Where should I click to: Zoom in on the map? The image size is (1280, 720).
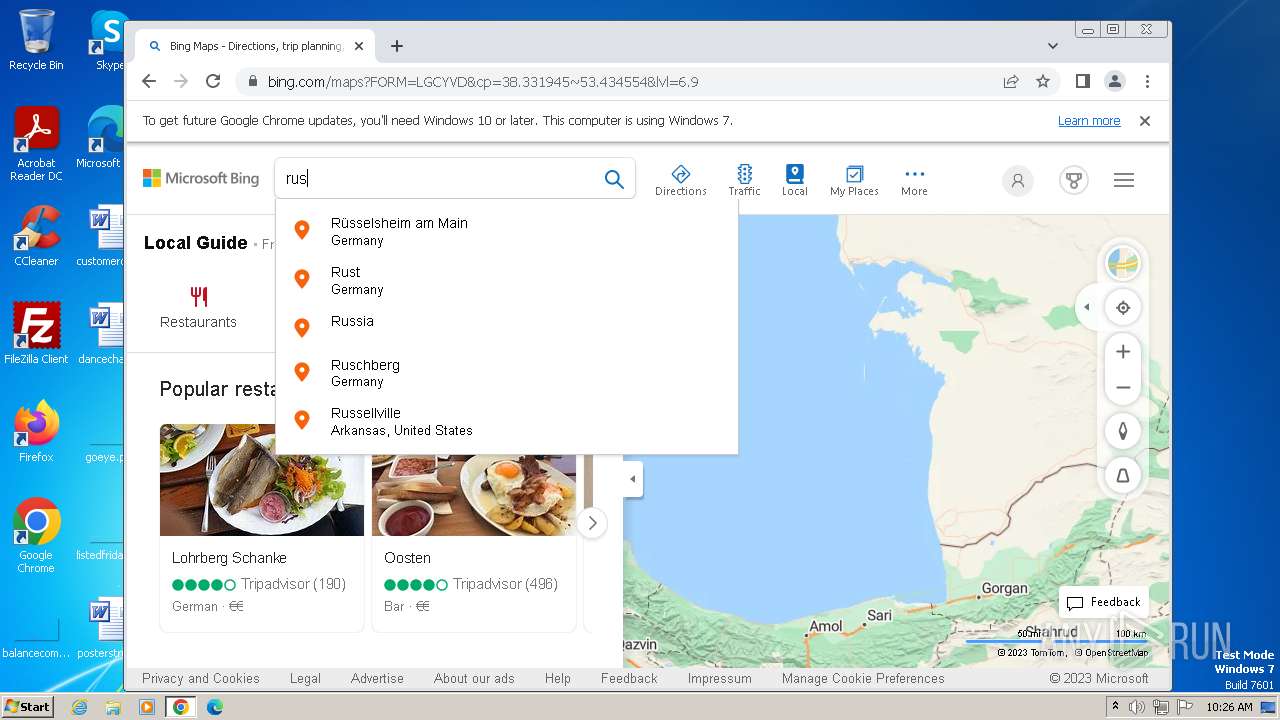coord(1123,352)
